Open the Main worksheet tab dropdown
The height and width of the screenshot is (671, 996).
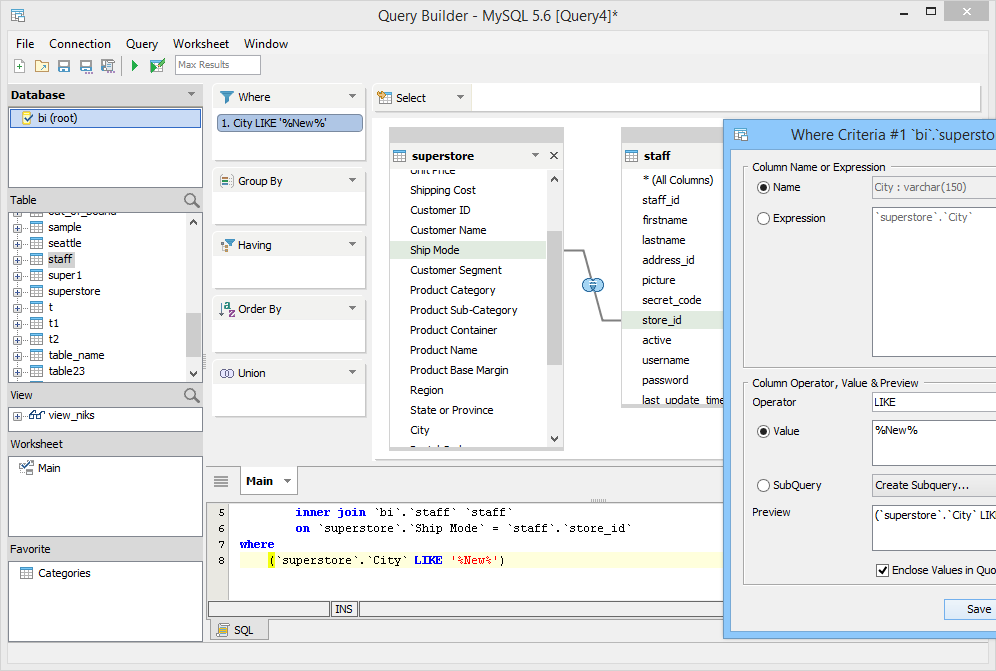288,482
